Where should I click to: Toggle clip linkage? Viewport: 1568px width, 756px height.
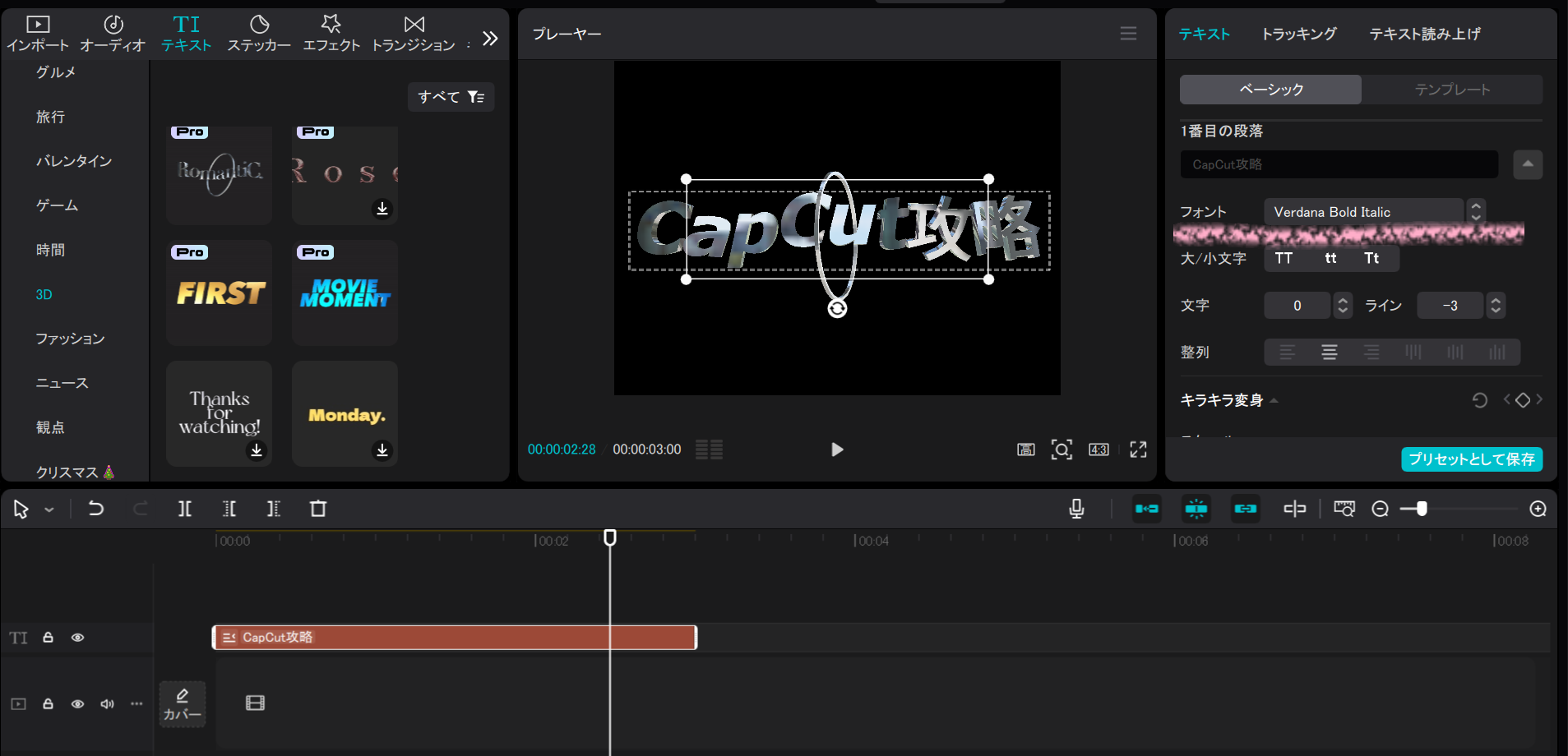click(x=1246, y=509)
